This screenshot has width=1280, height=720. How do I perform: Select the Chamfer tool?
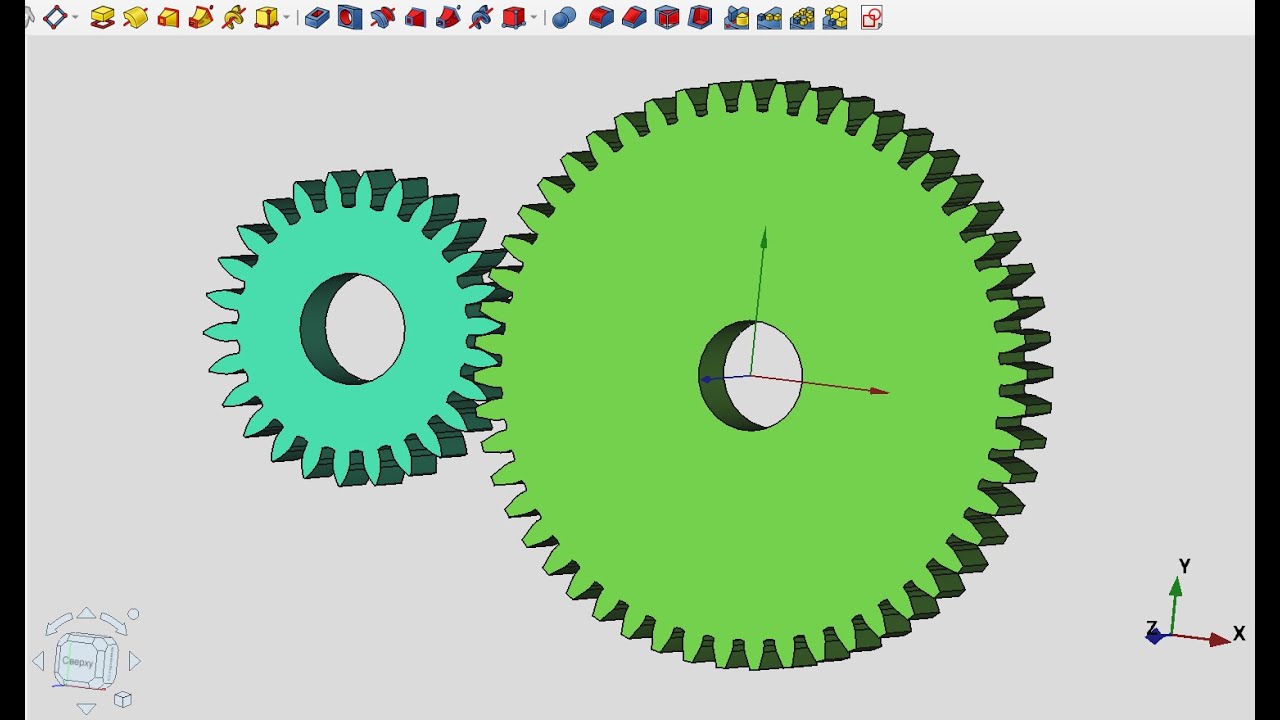(634, 17)
